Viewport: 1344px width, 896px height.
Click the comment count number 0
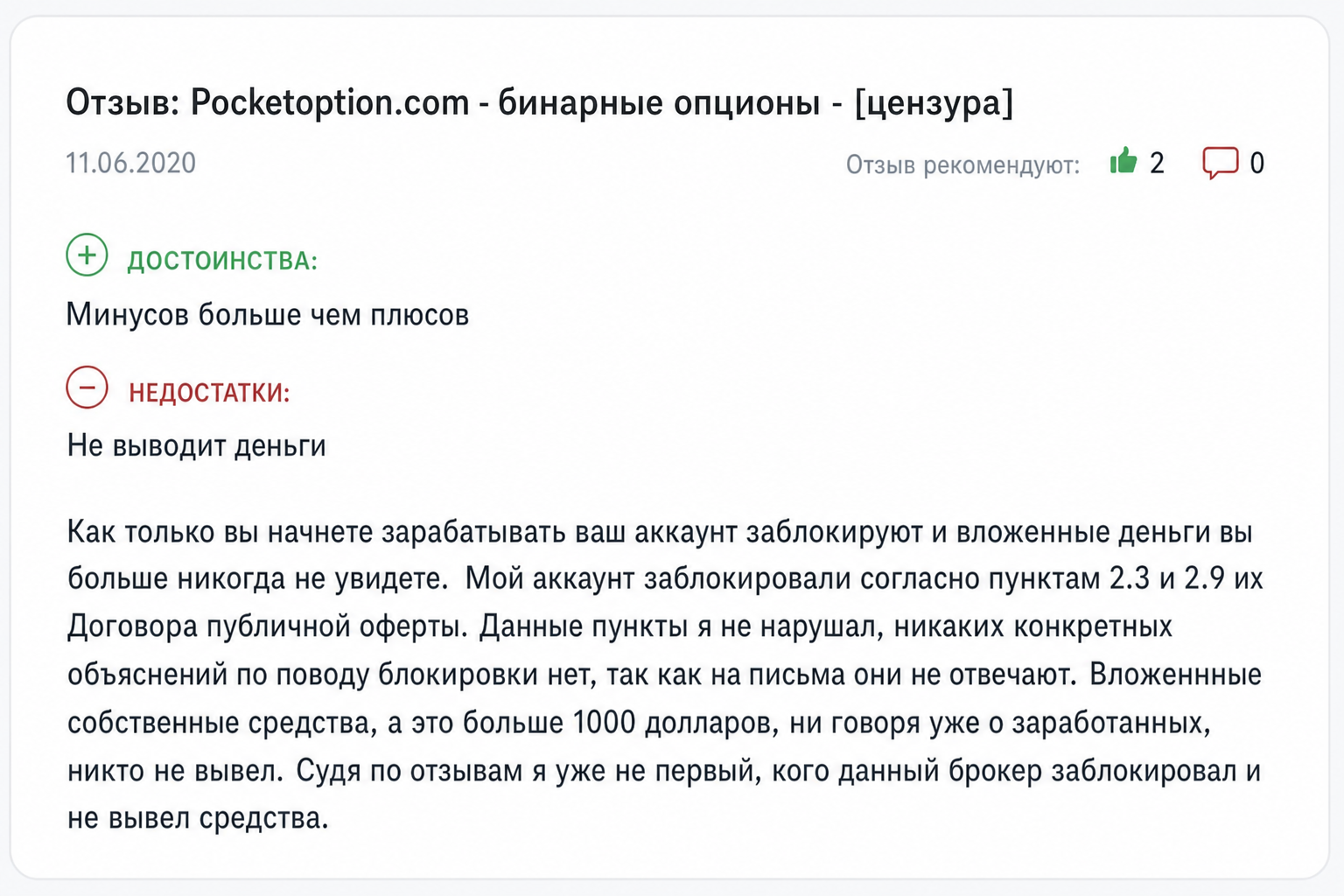pos(1256,163)
